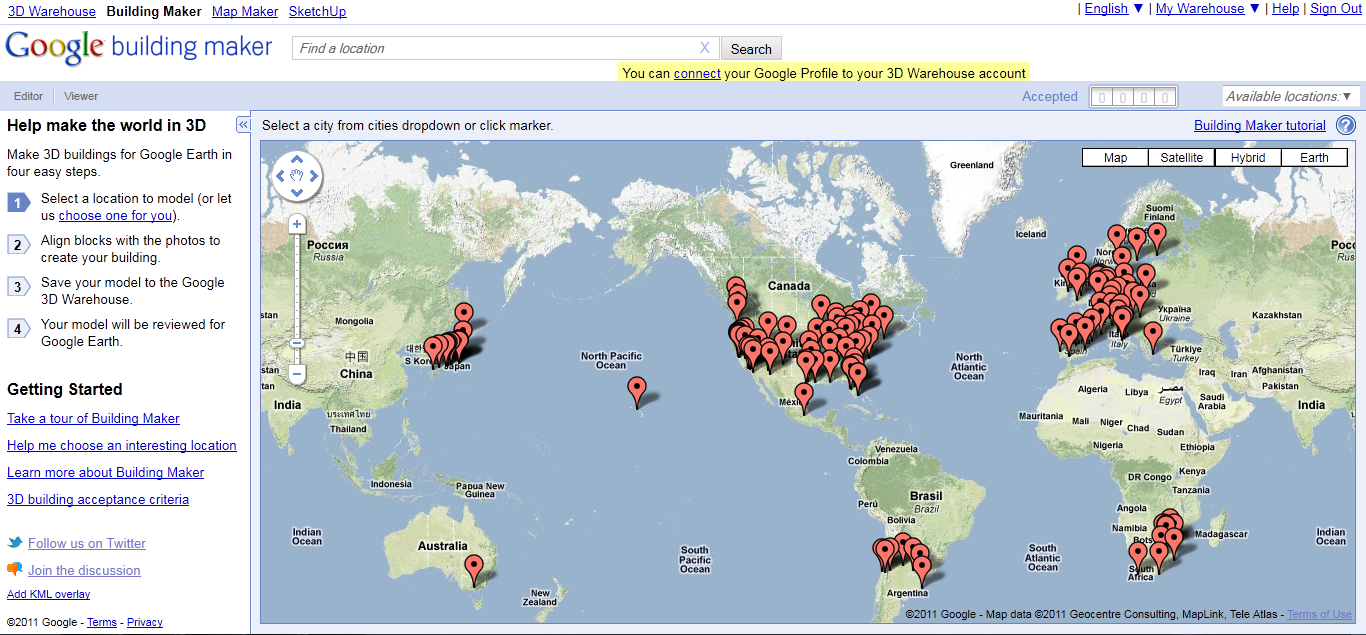Pan the map left
1366x635 pixels.
281,176
